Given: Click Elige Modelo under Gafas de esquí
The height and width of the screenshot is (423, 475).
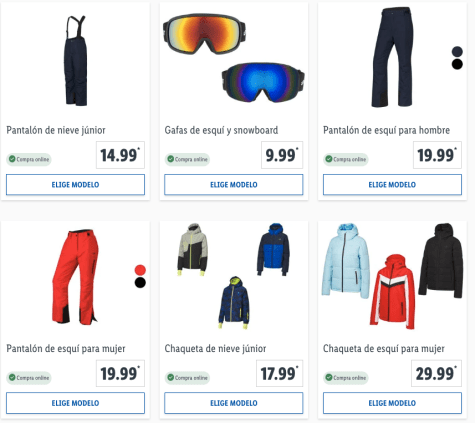Looking at the screenshot, I should click(x=234, y=185).
